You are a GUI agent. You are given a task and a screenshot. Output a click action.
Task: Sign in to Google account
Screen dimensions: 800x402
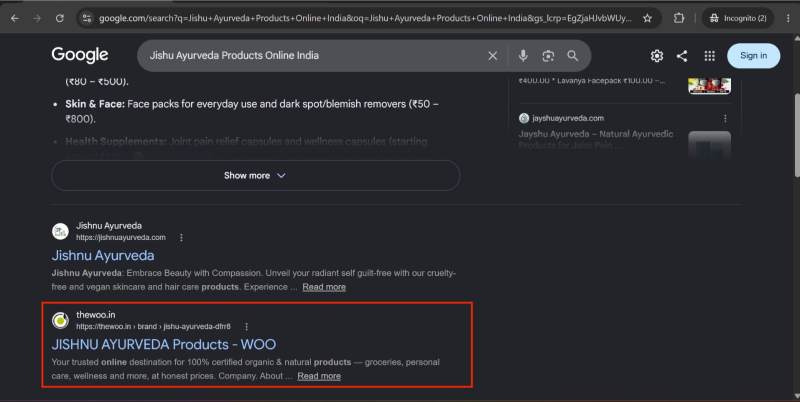753,56
